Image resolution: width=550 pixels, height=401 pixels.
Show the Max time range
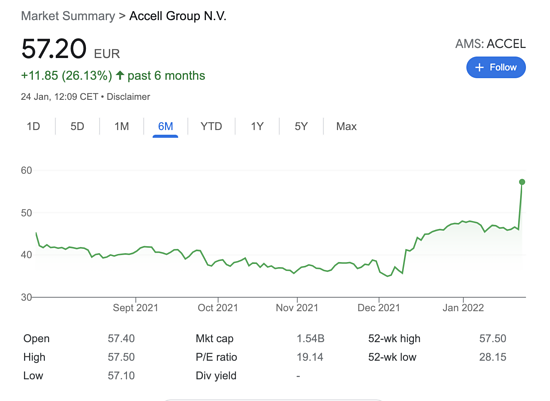point(346,126)
